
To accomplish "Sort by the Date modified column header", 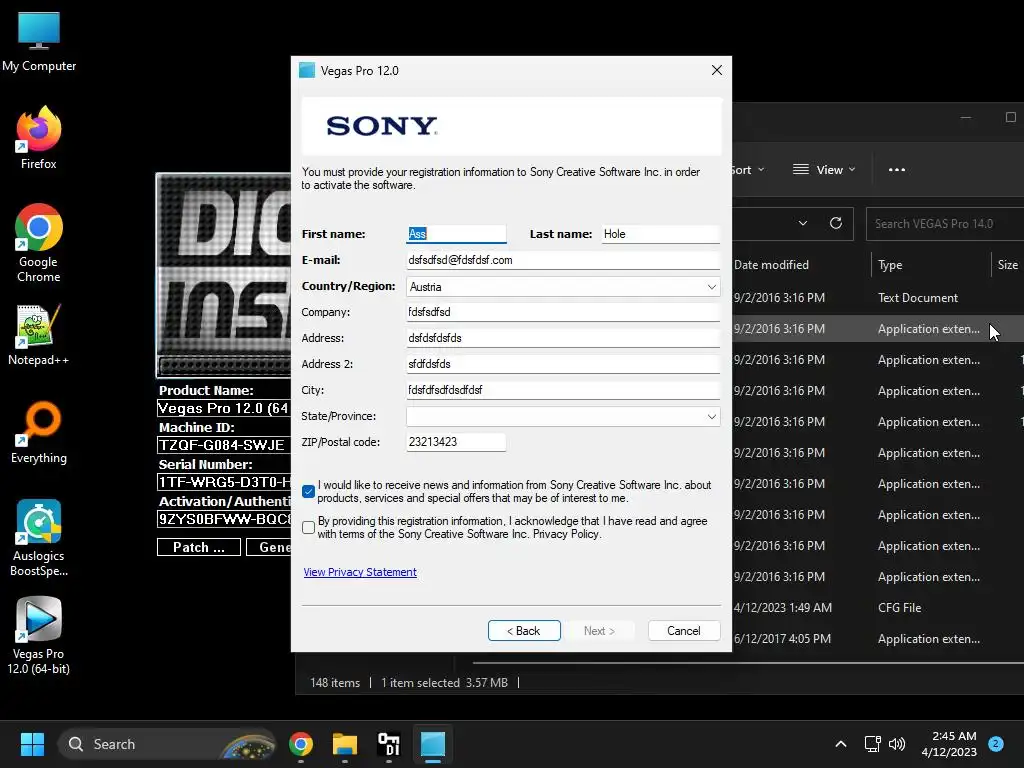I will (771, 264).
